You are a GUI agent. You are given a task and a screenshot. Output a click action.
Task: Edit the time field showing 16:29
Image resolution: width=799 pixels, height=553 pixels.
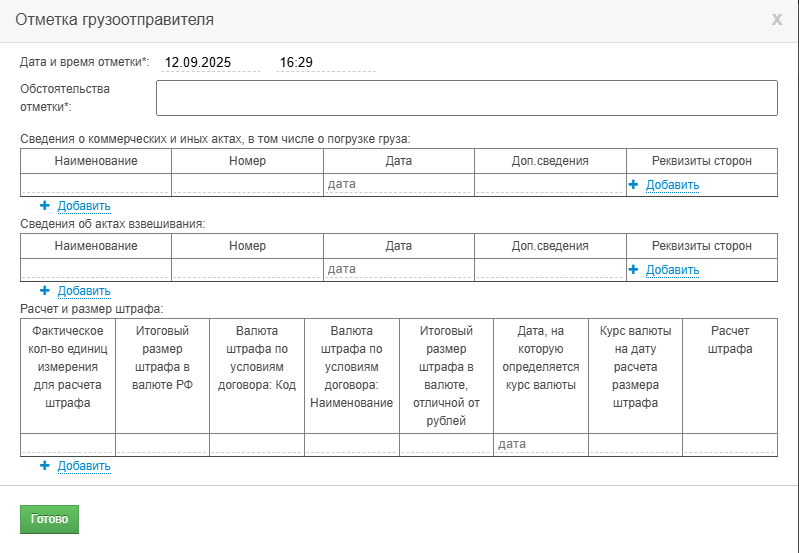(x=326, y=63)
